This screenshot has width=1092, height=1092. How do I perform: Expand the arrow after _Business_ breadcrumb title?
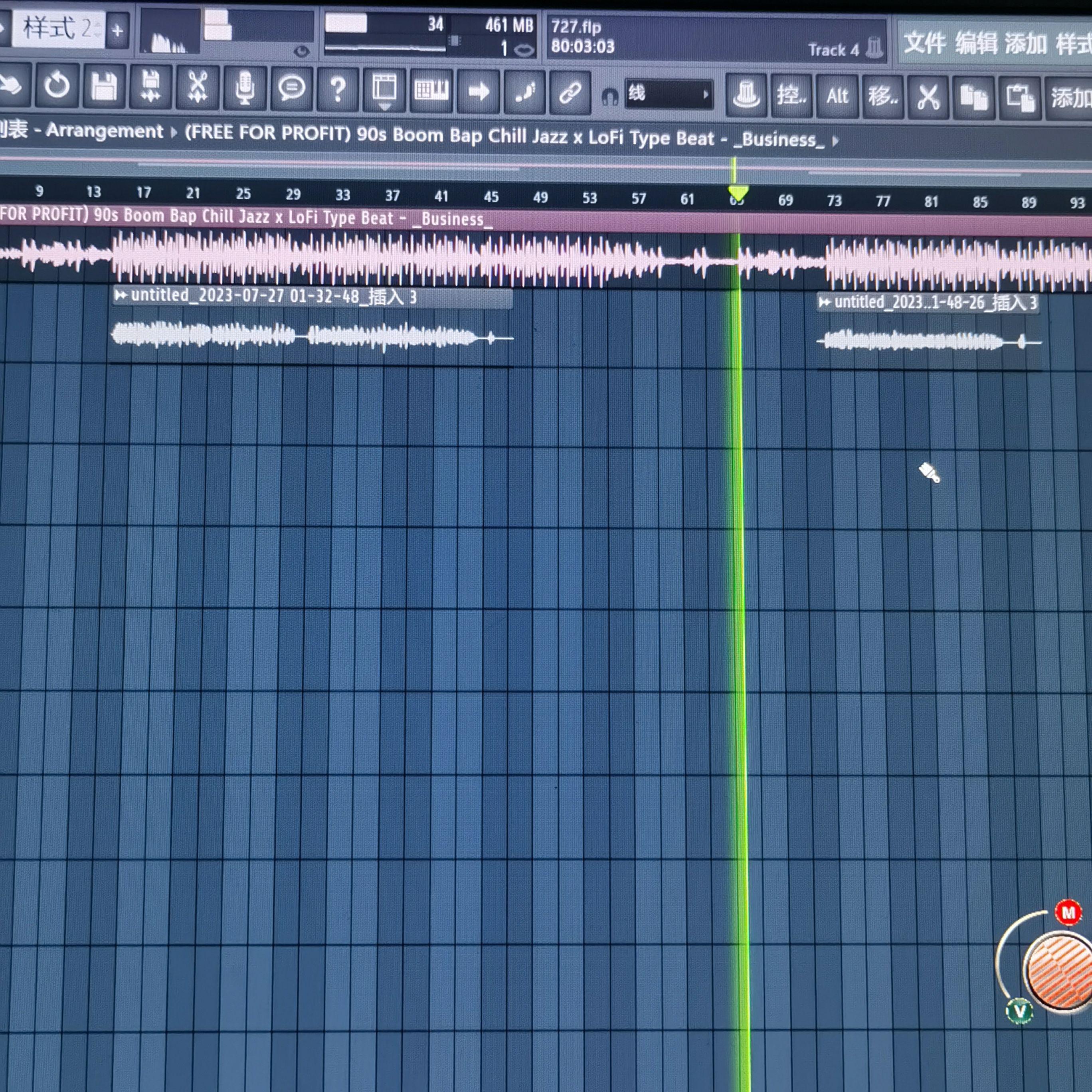click(835, 140)
